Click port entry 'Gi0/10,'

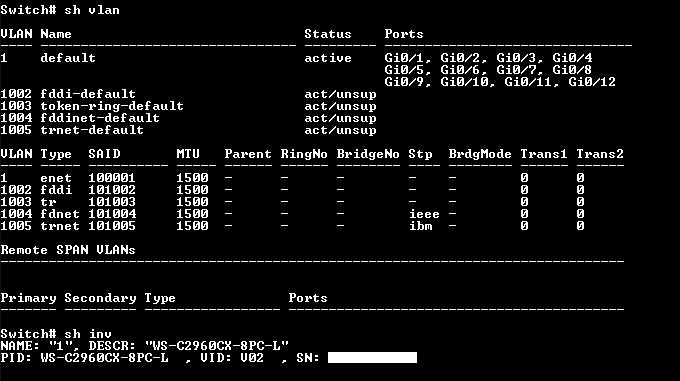468,82
